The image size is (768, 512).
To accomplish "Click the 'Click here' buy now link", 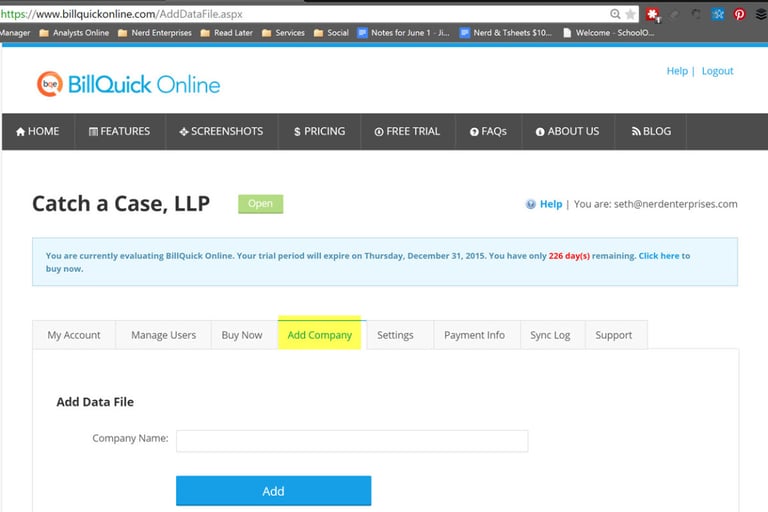I will 659,256.
